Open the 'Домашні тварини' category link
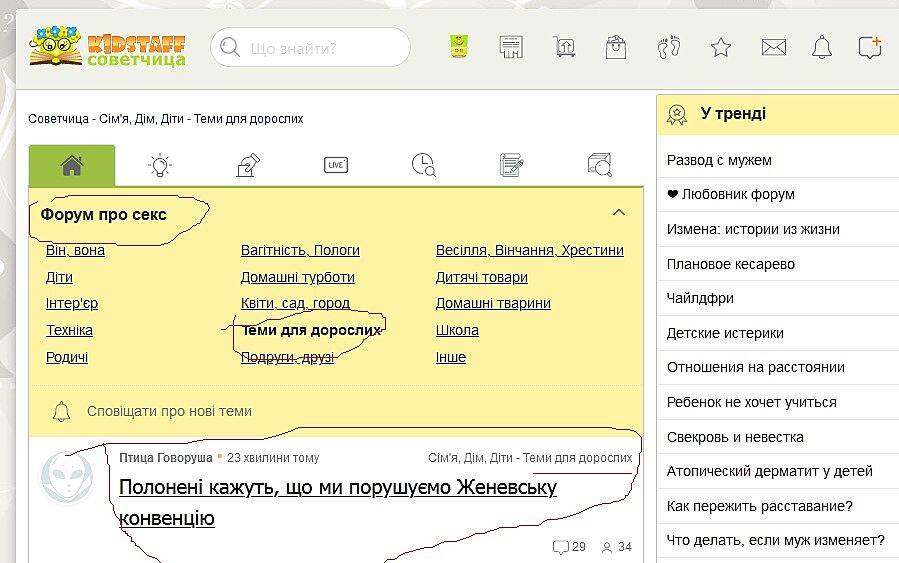The height and width of the screenshot is (563, 899). tap(493, 303)
